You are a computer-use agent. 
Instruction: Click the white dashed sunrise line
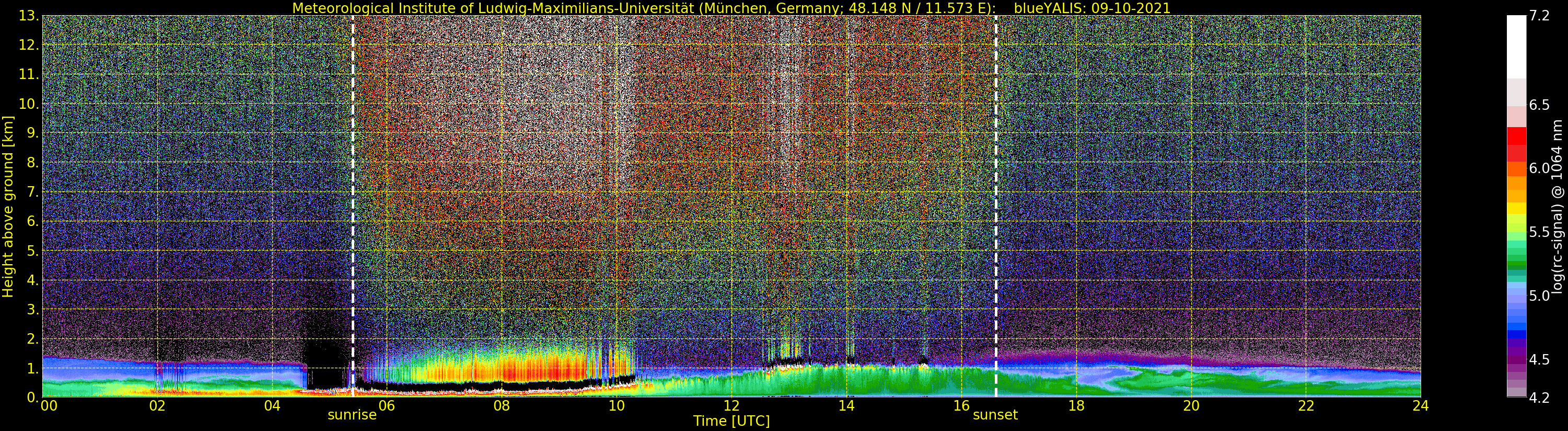click(353, 183)
